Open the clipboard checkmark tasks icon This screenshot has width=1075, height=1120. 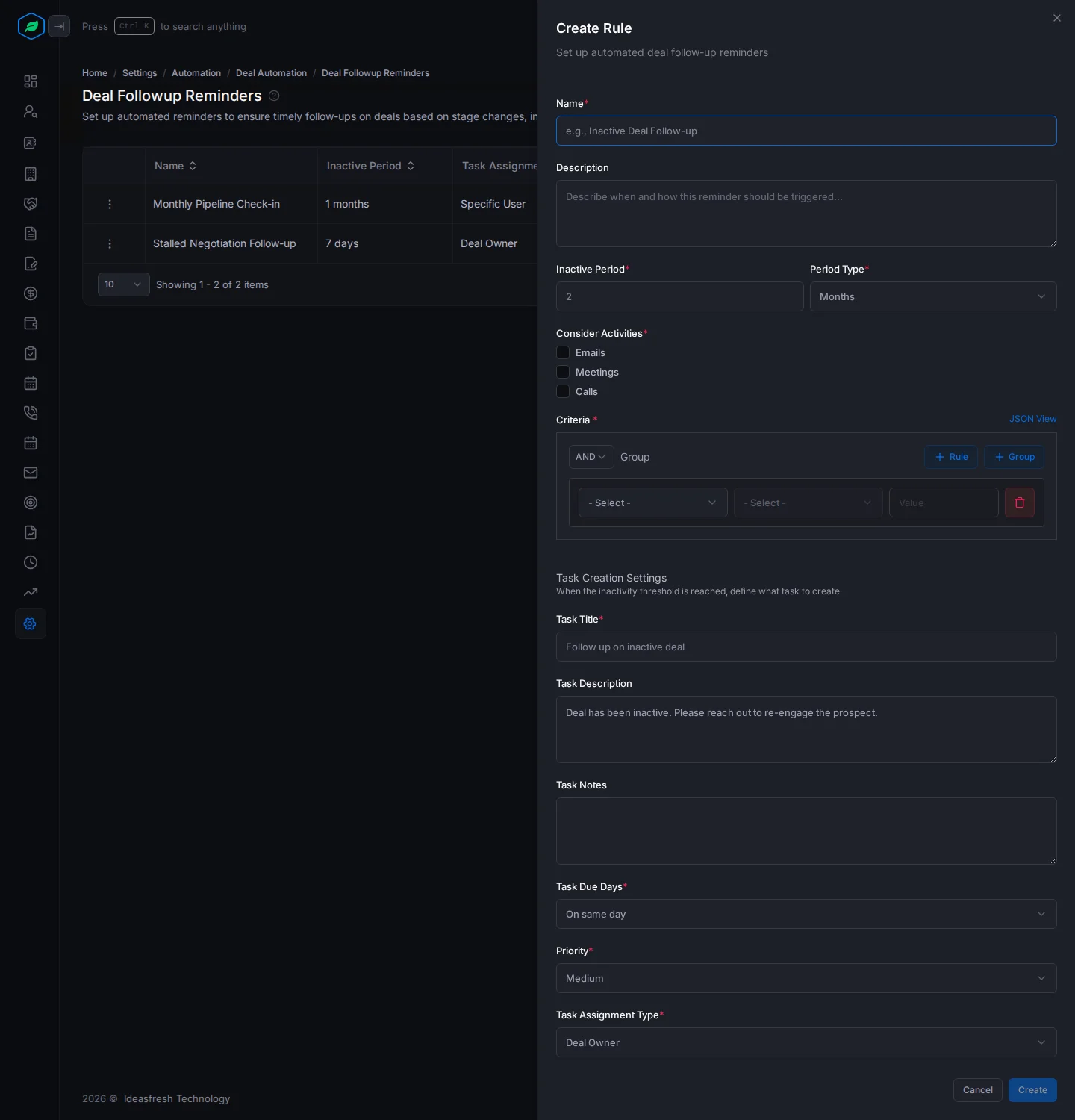31,353
